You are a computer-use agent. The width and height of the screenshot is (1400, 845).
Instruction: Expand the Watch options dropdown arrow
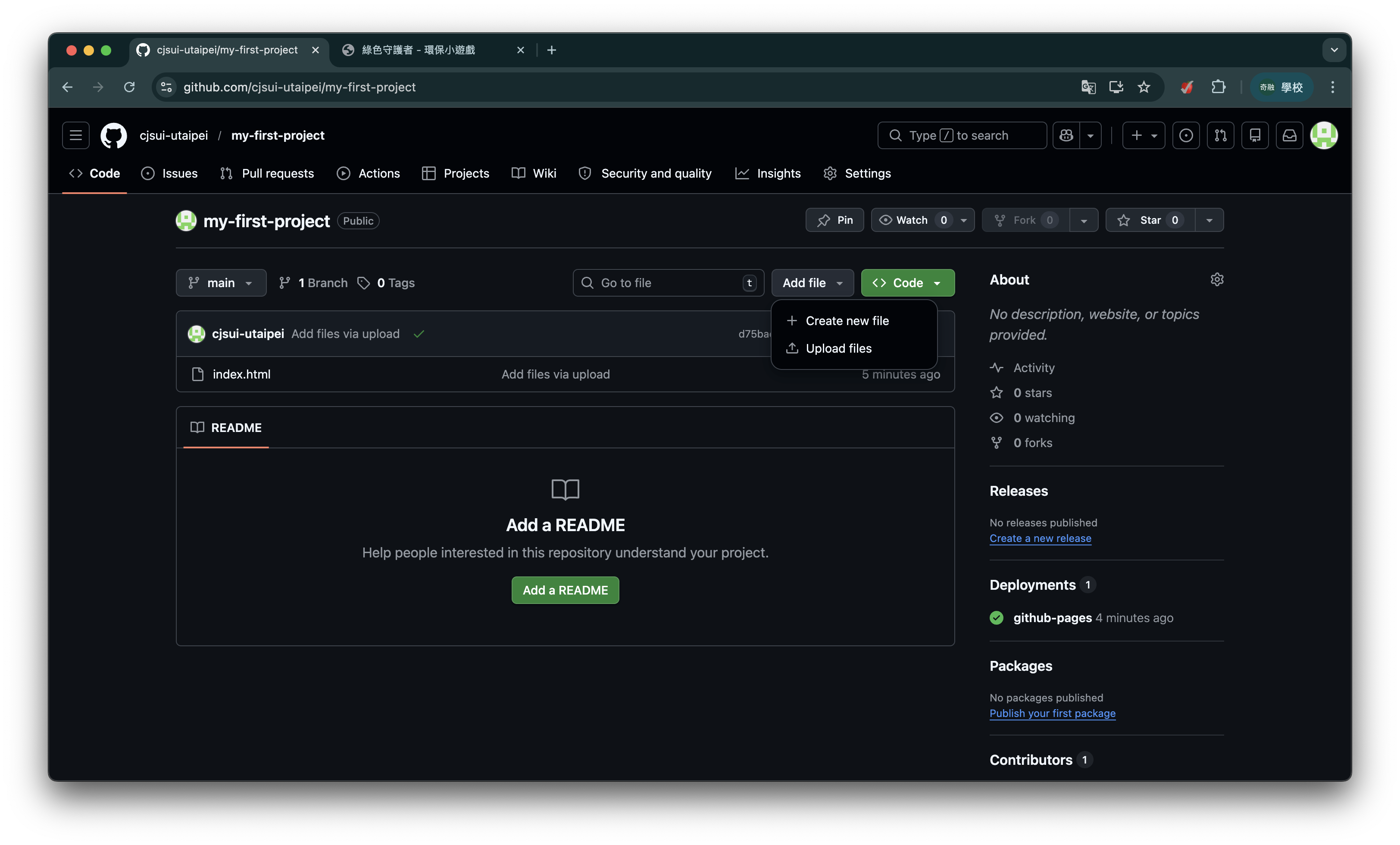[964, 220]
